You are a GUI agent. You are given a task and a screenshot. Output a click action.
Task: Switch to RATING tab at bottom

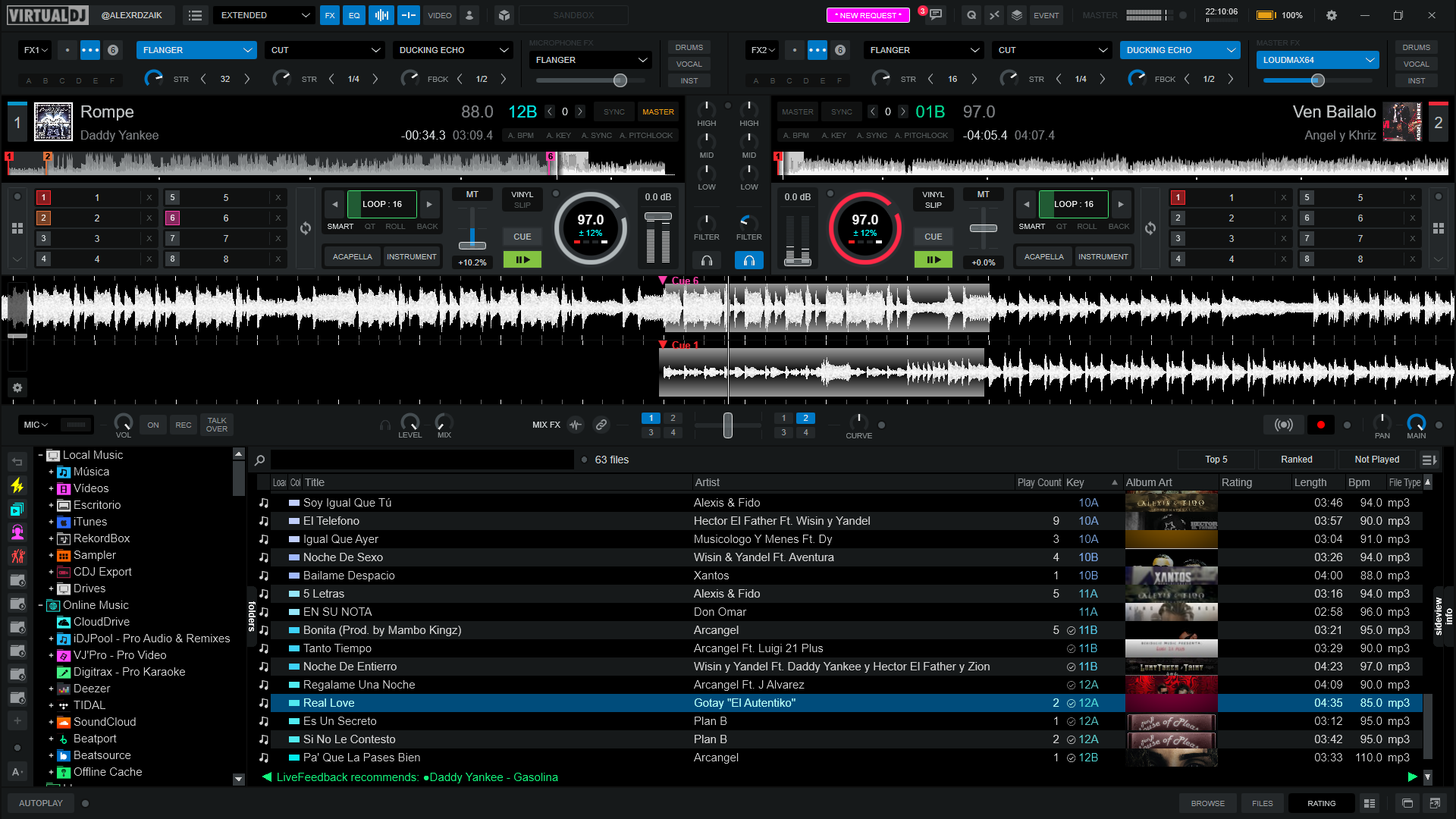pos(1321,803)
